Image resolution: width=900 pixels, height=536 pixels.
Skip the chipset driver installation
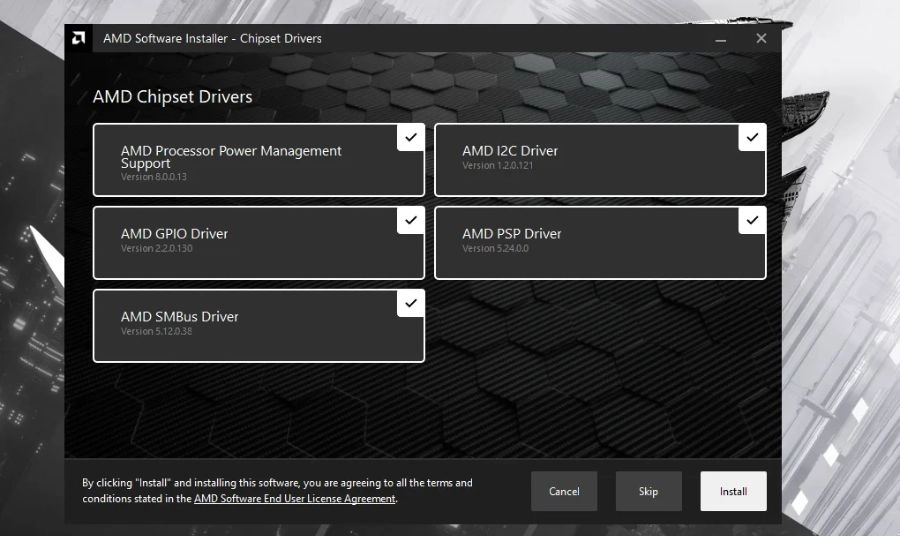(649, 491)
